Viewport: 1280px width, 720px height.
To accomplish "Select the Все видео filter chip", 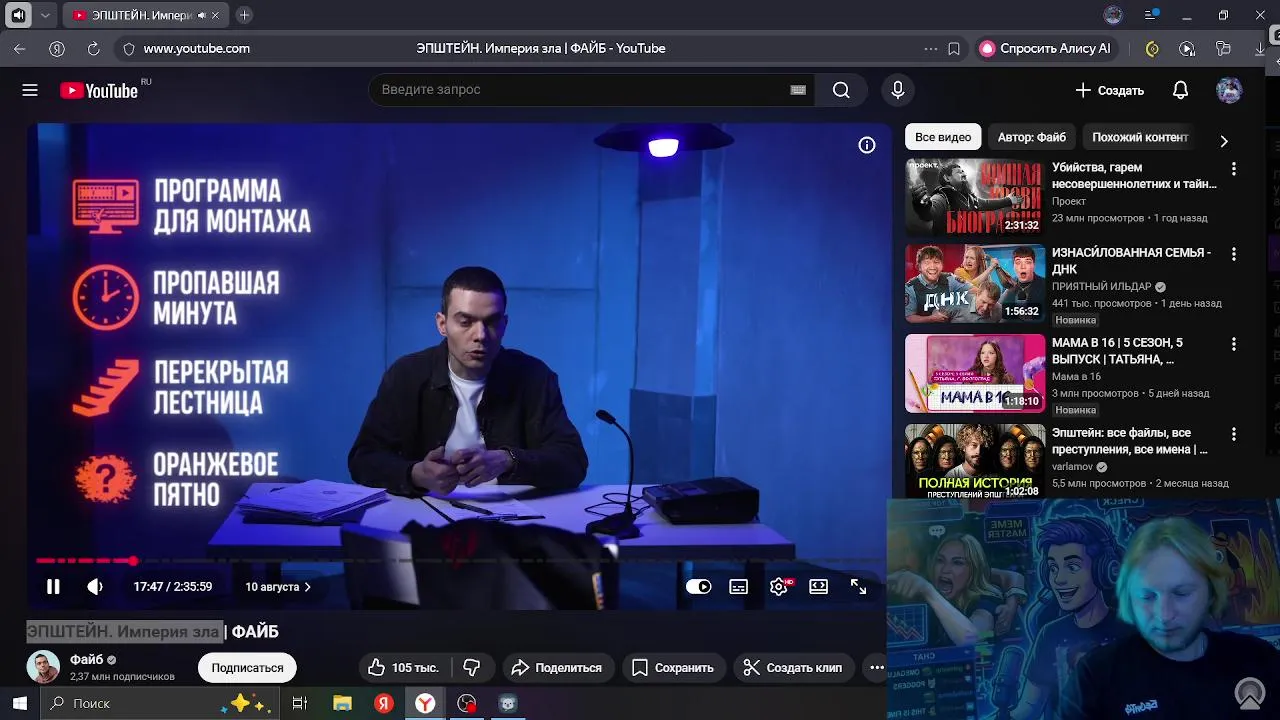I will pyautogui.click(x=942, y=137).
